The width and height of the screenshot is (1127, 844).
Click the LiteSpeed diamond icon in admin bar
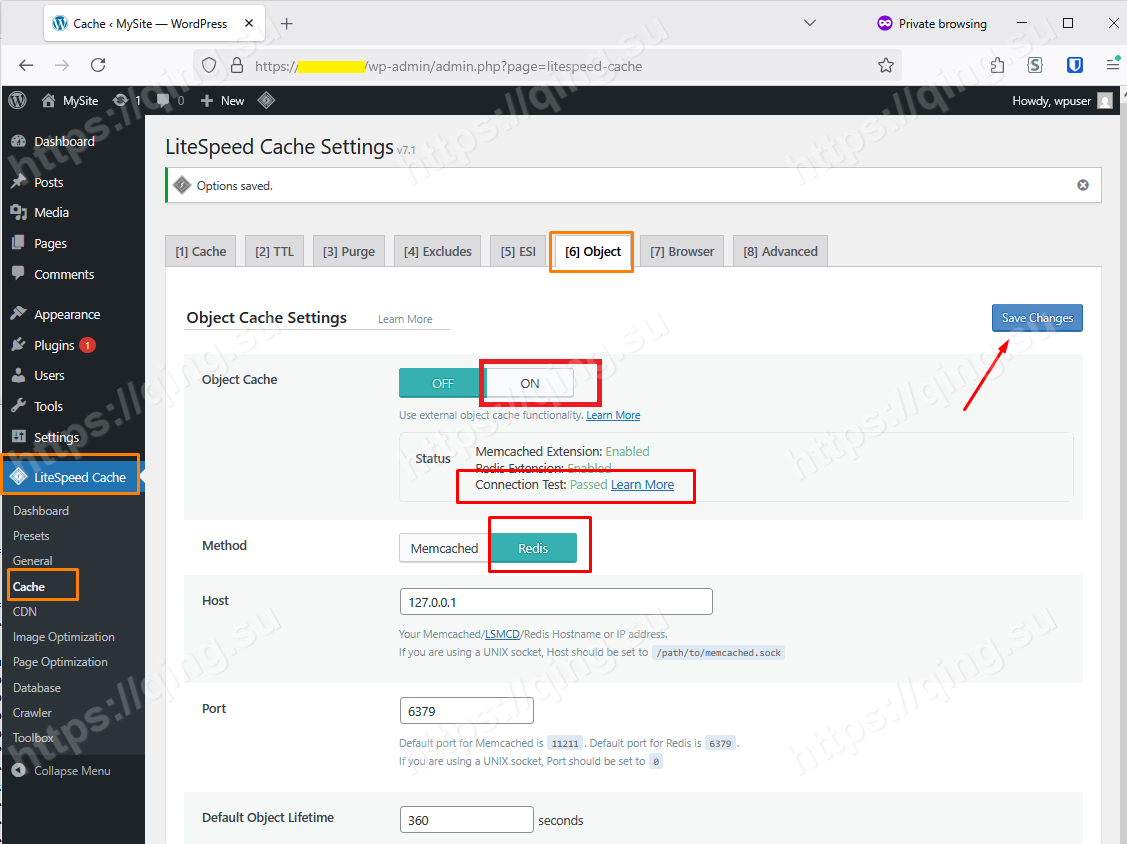tap(266, 101)
